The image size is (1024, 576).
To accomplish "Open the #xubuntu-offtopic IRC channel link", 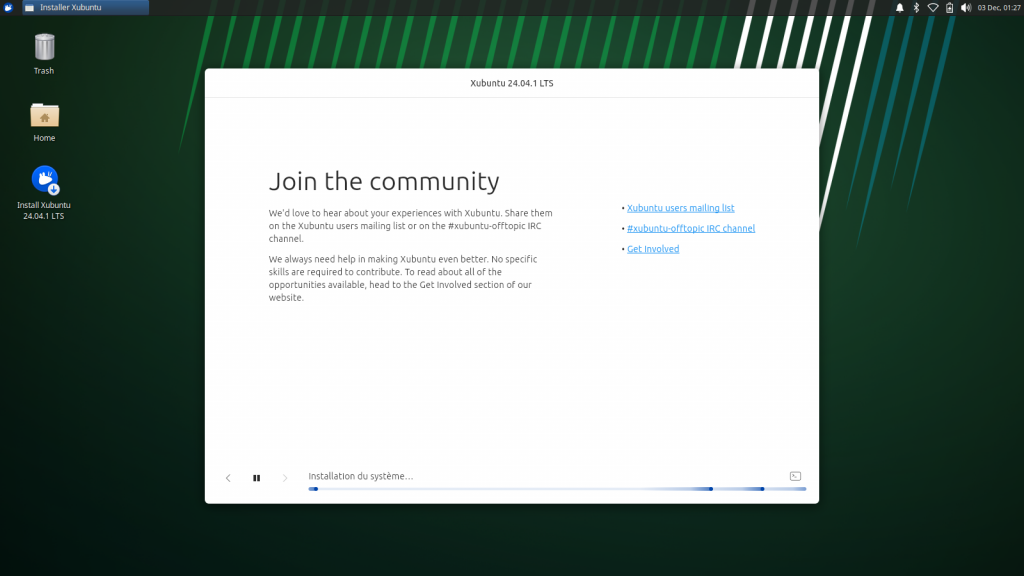I will [x=690, y=229].
